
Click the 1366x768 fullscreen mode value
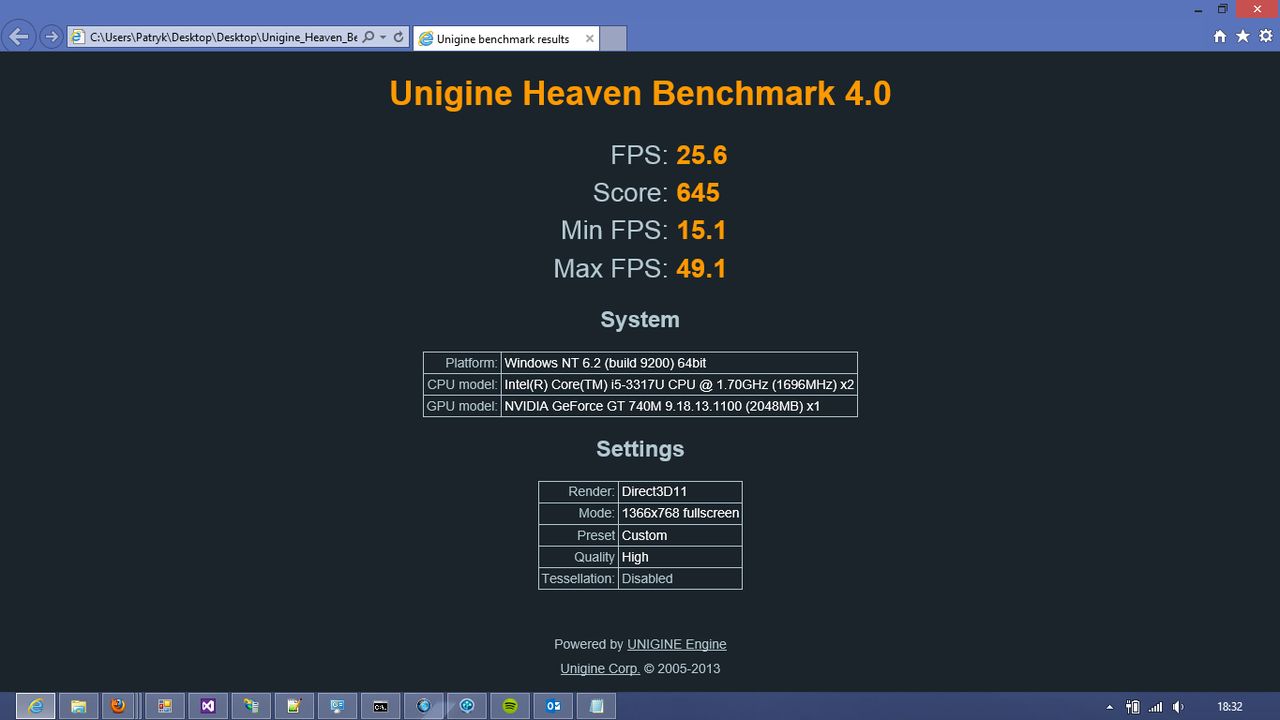coord(680,513)
